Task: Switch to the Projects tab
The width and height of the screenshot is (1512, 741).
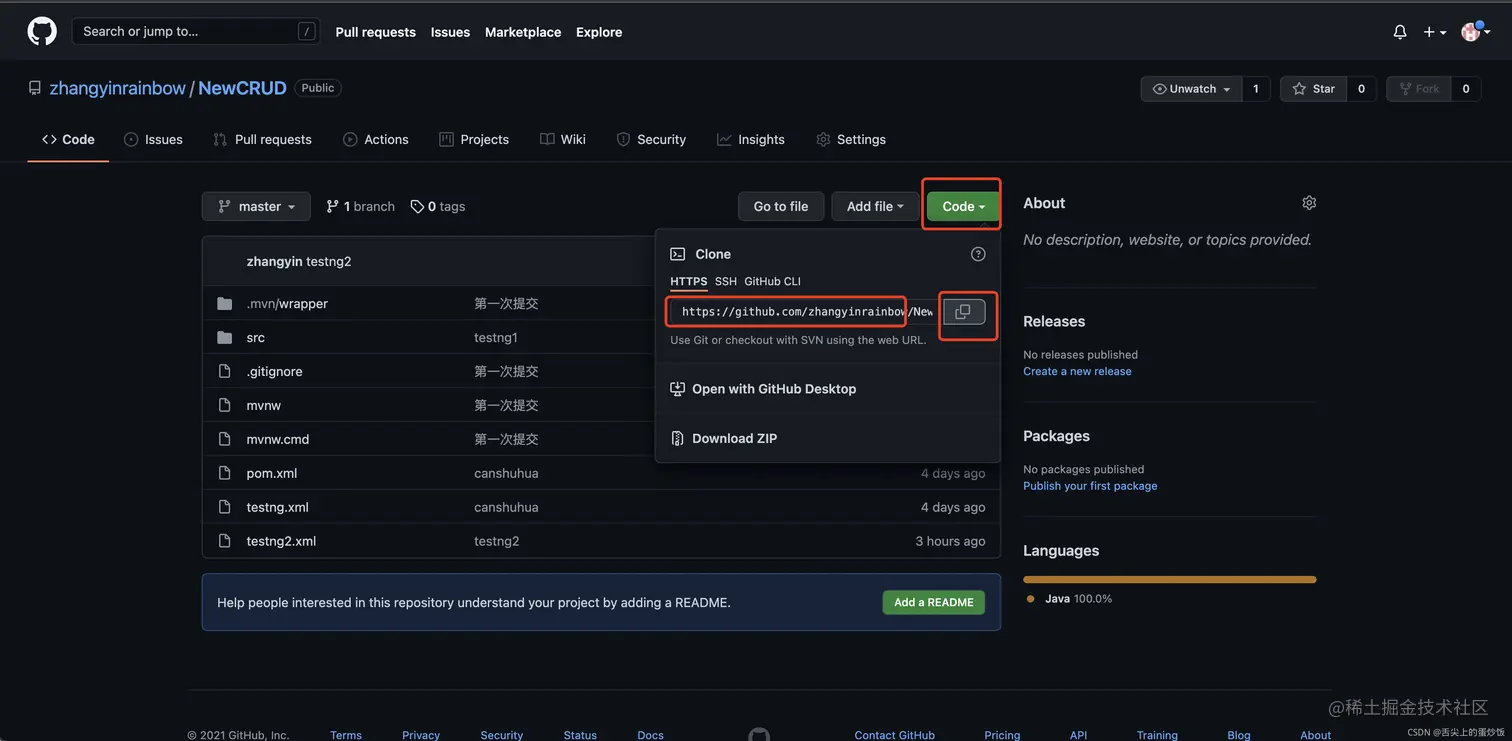Action: 474,139
